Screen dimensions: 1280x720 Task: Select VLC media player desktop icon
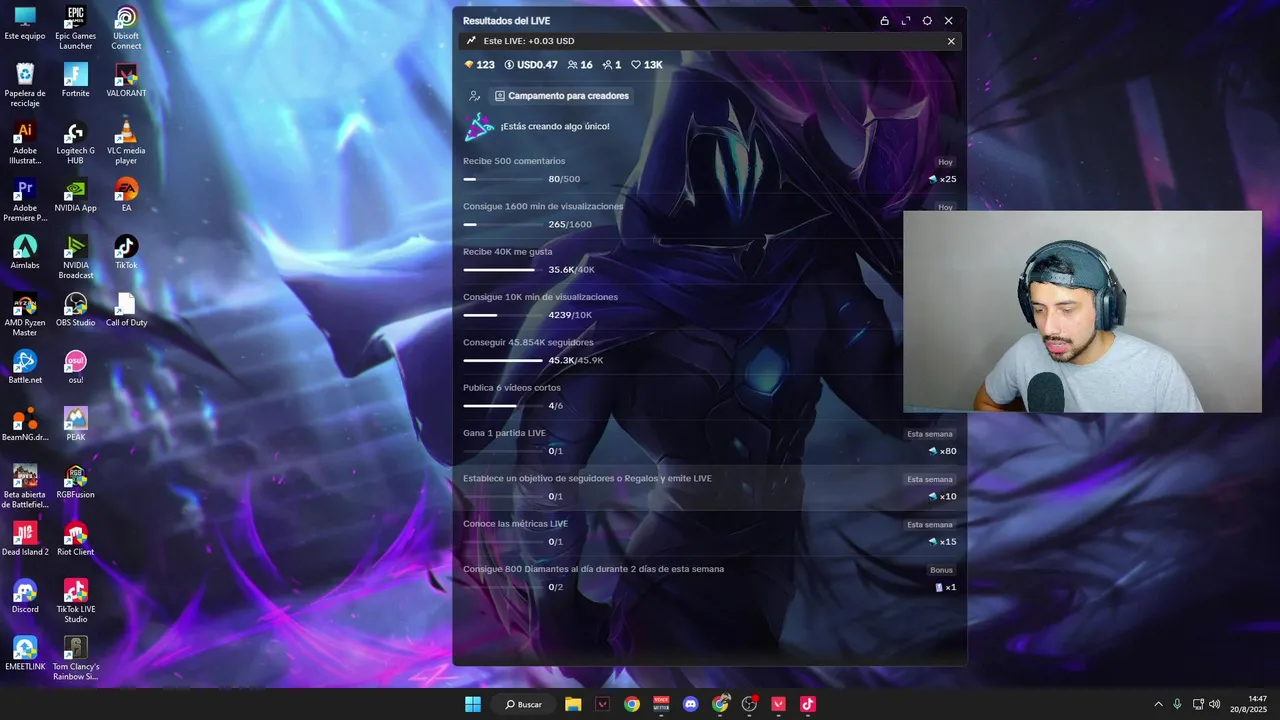(126, 143)
